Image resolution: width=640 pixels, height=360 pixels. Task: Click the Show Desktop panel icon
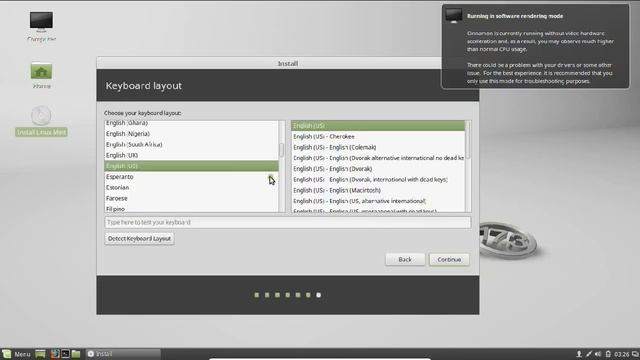point(40,354)
